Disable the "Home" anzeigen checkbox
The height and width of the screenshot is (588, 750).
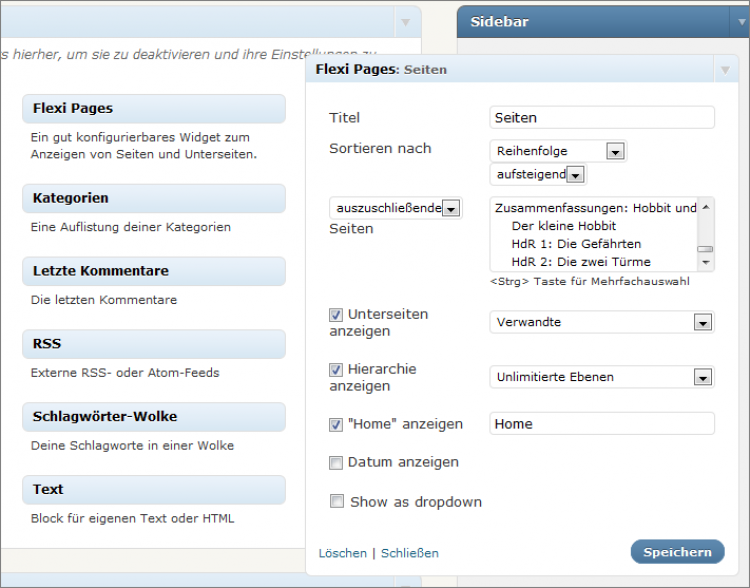point(336,424)
